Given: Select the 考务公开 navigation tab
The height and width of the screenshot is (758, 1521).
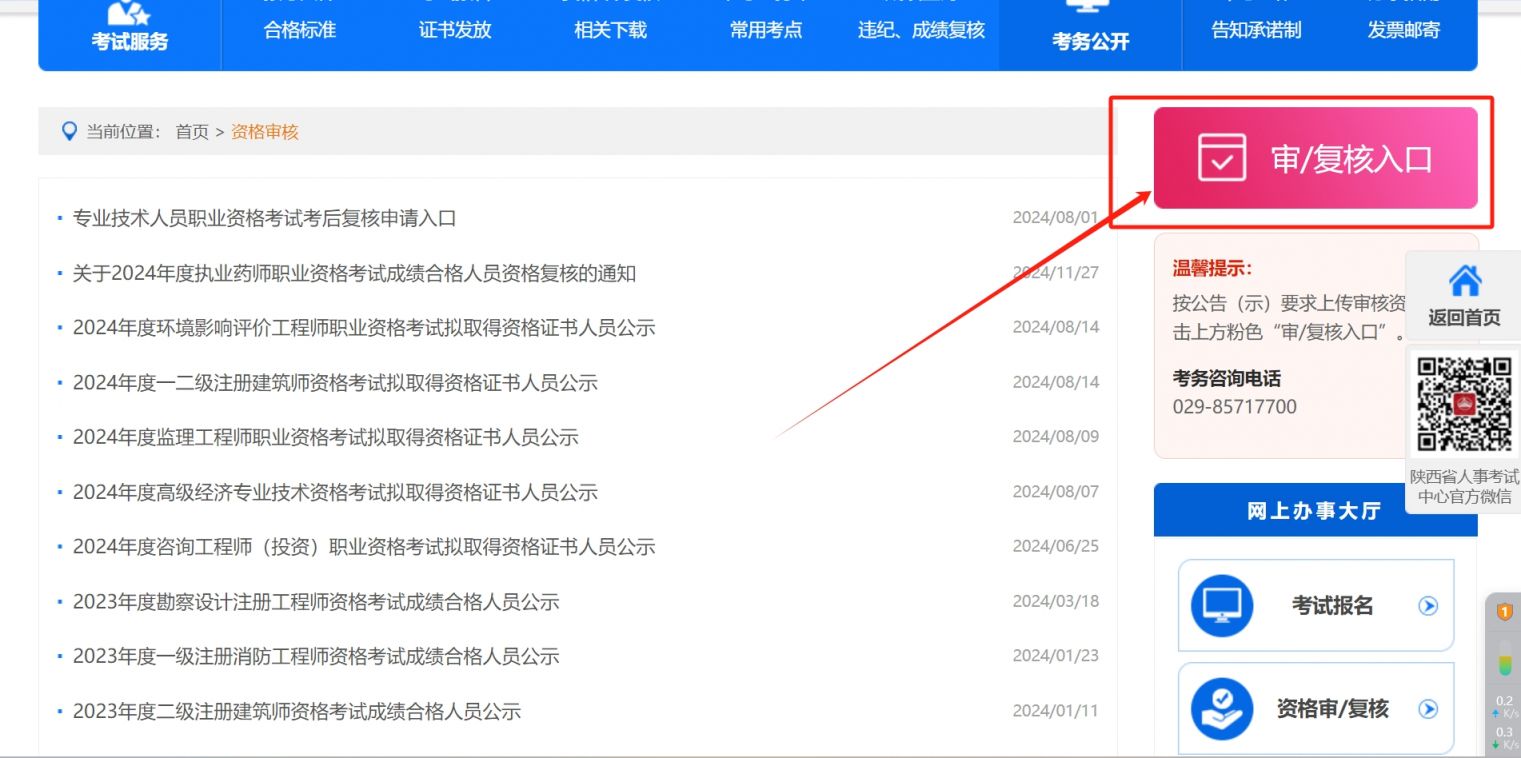Looking at the screenshot, I should point(1090,35).
